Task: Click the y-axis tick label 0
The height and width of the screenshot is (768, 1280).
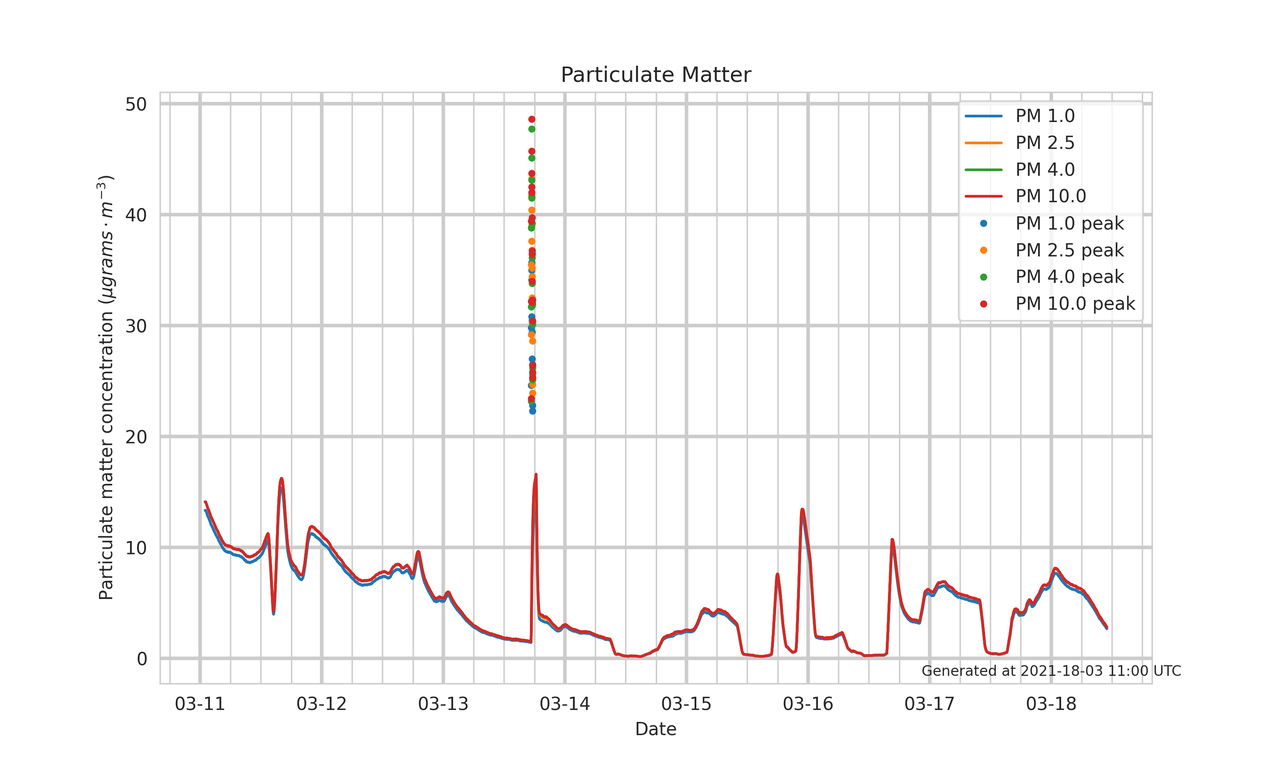Action: pyautogui.click(x=141, y=659)
